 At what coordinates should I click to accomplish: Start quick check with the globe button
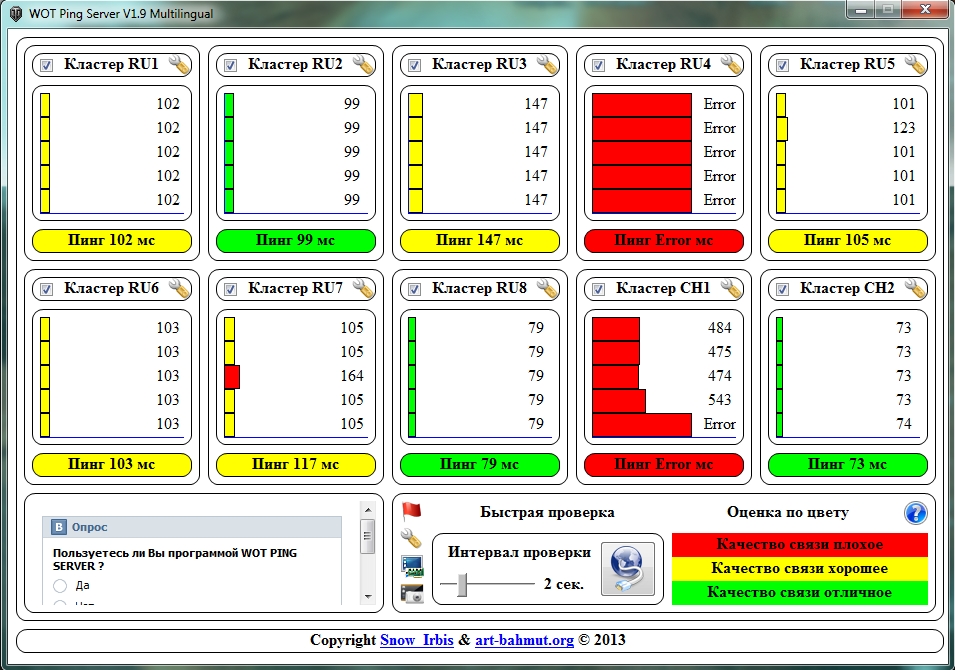coord(627,569)
